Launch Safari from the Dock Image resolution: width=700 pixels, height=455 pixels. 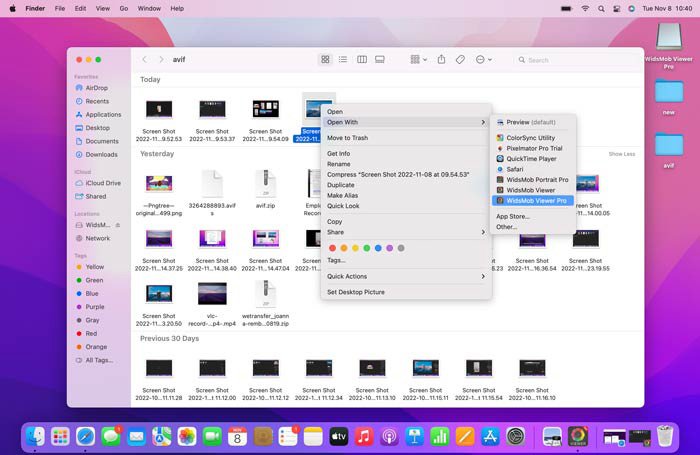click(85, 436)
